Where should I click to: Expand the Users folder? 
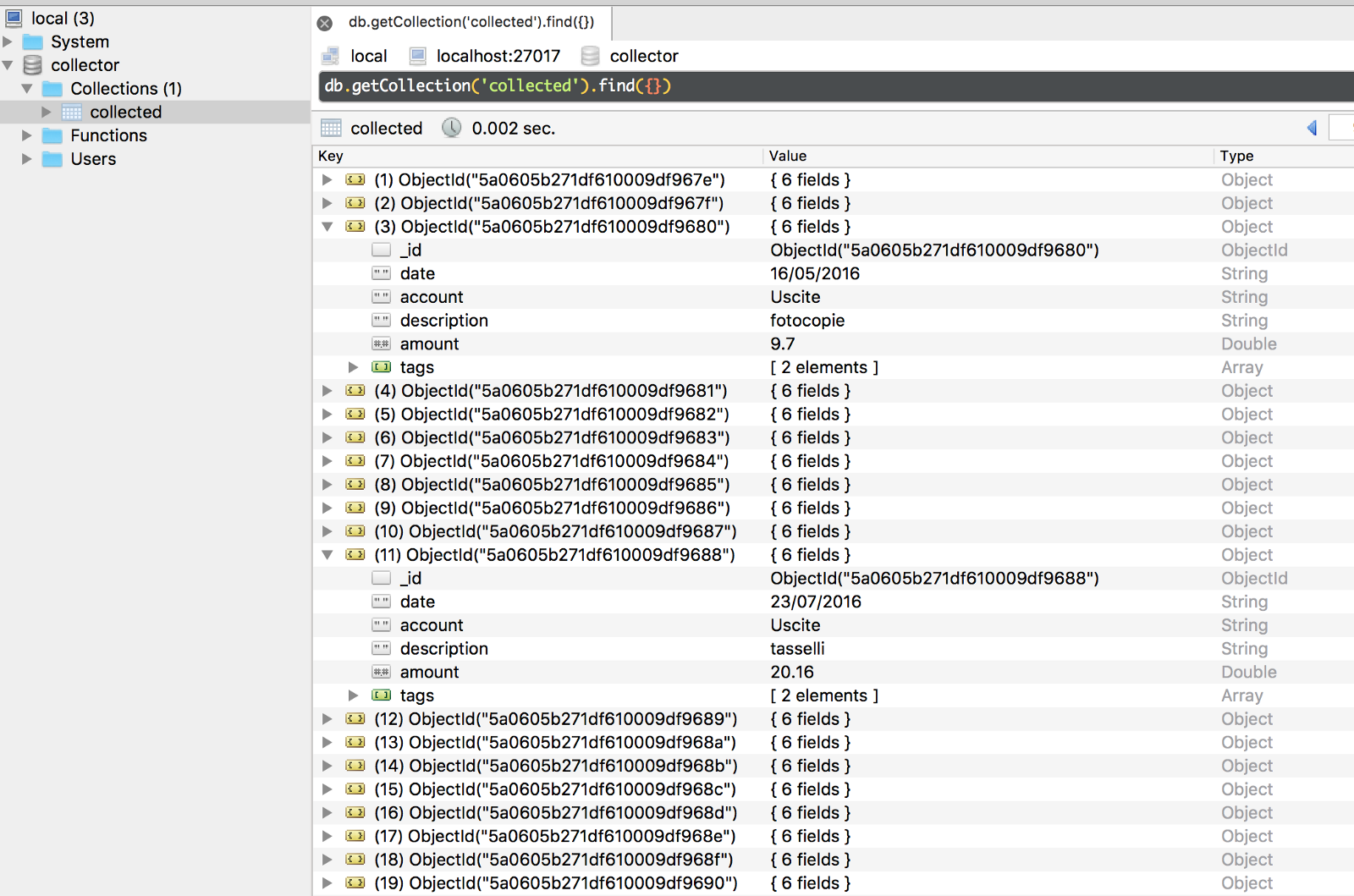(27, 159)
